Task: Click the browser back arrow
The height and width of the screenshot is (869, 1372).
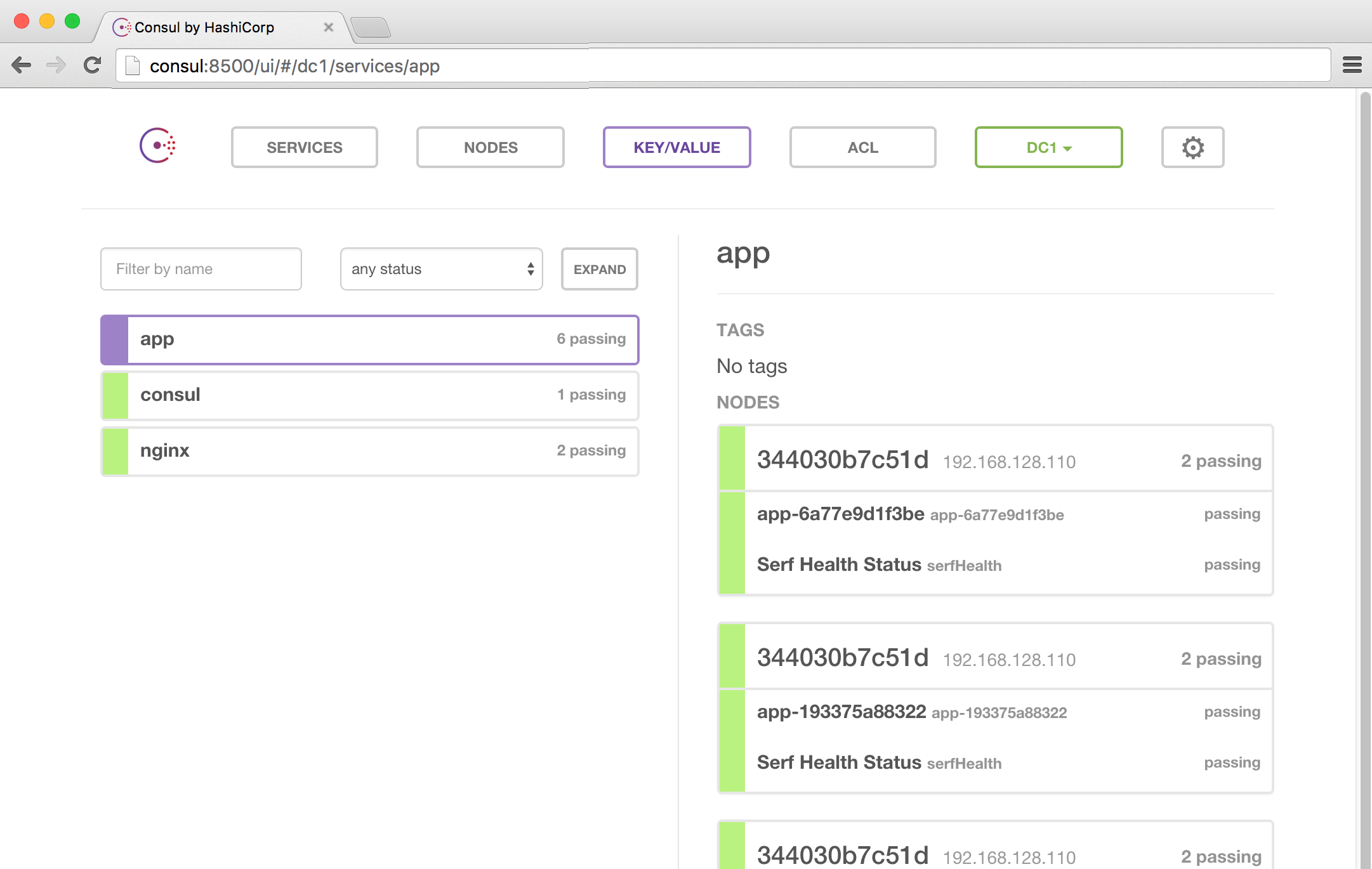Action: tap(22, 65)
